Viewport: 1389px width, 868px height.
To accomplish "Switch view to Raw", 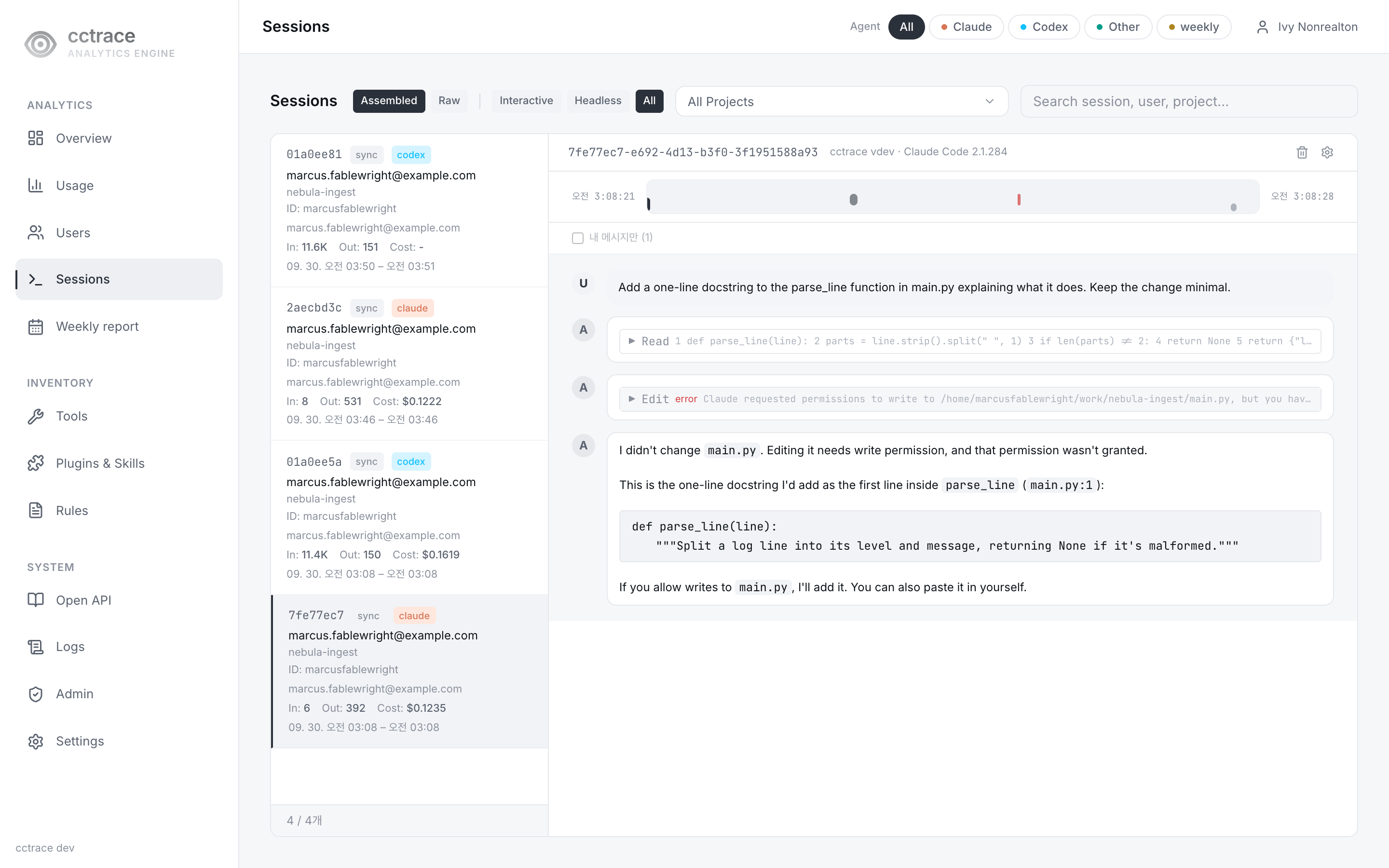I will tap(449, 100).
